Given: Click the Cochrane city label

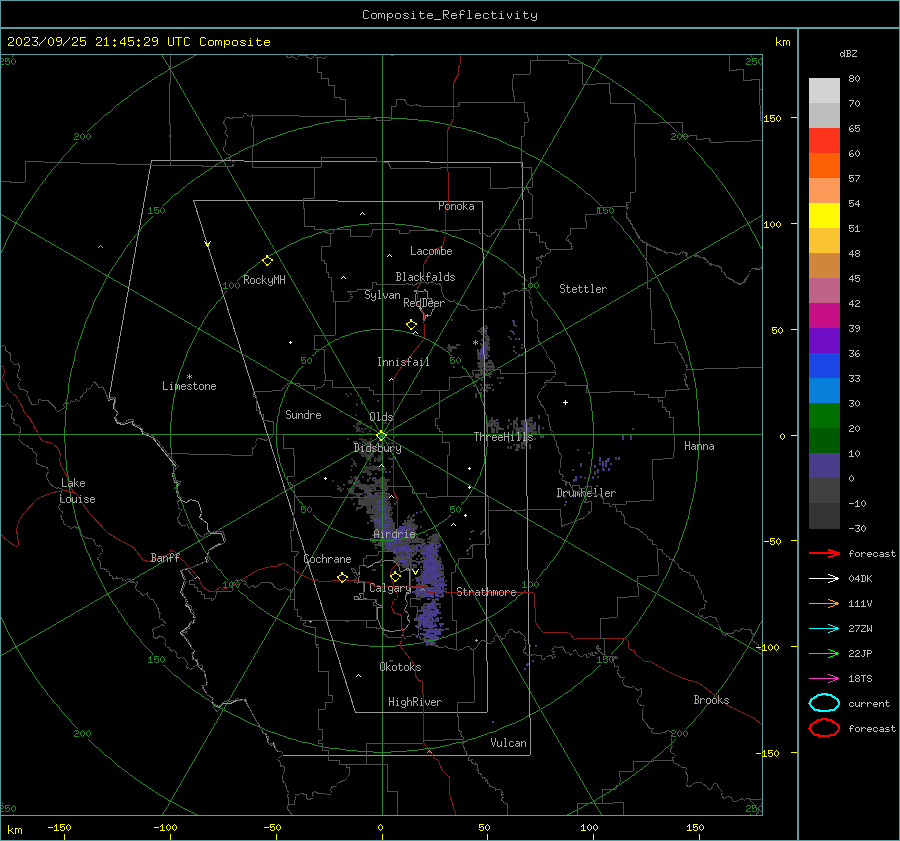Looking at the screenshot, I should pos(327,559).
